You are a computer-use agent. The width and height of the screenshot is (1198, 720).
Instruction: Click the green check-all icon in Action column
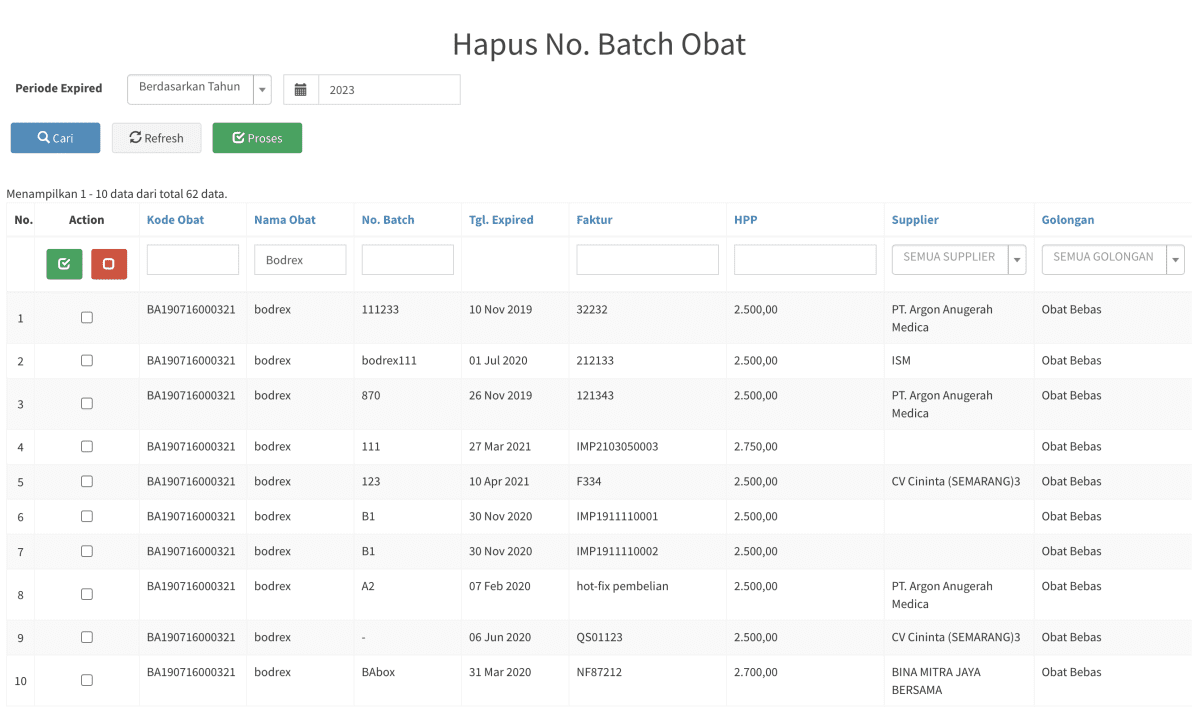64,264
